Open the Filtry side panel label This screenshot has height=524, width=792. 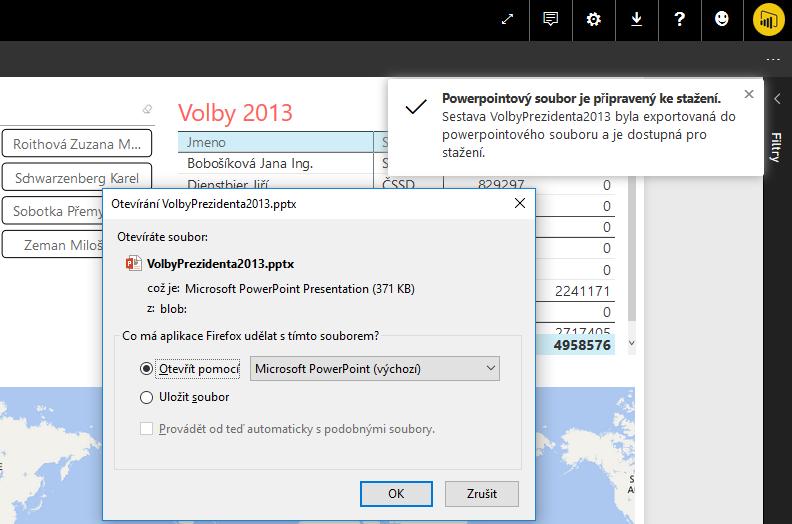click(776, 147)
